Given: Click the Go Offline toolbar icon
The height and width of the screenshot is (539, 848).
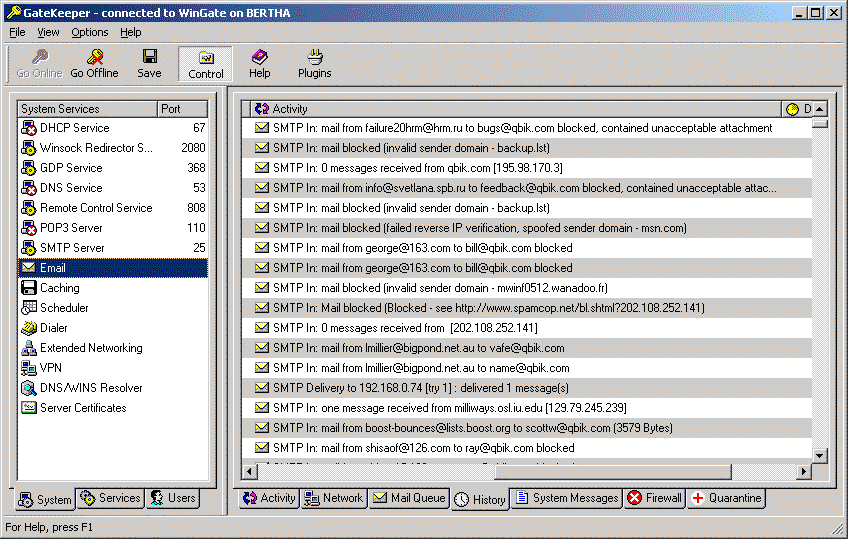Looking at the screenshot, I should tap(95, 57).
